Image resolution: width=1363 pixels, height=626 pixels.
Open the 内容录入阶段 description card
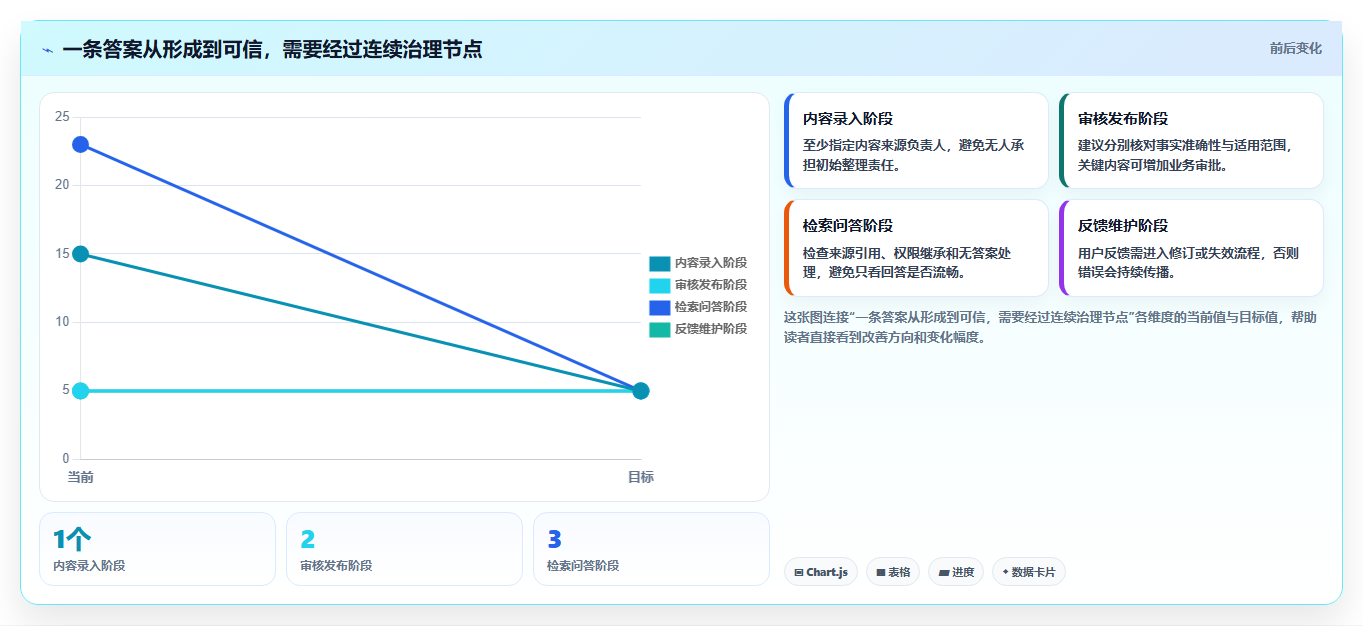point(916,140)
